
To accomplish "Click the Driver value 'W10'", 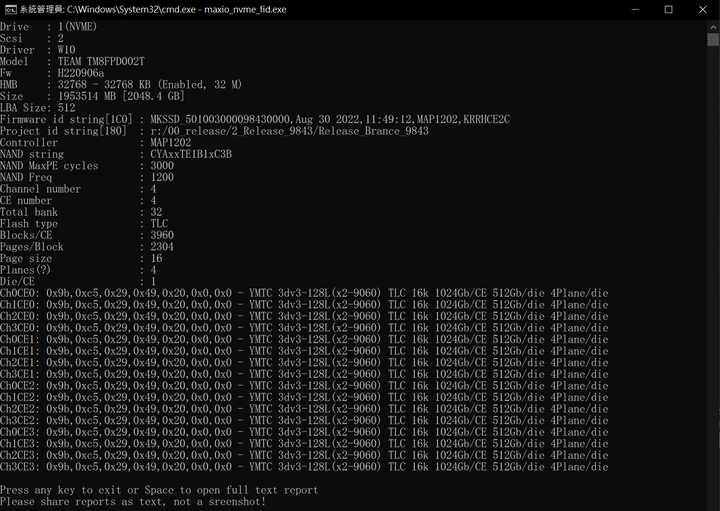I will coord(67,50).
